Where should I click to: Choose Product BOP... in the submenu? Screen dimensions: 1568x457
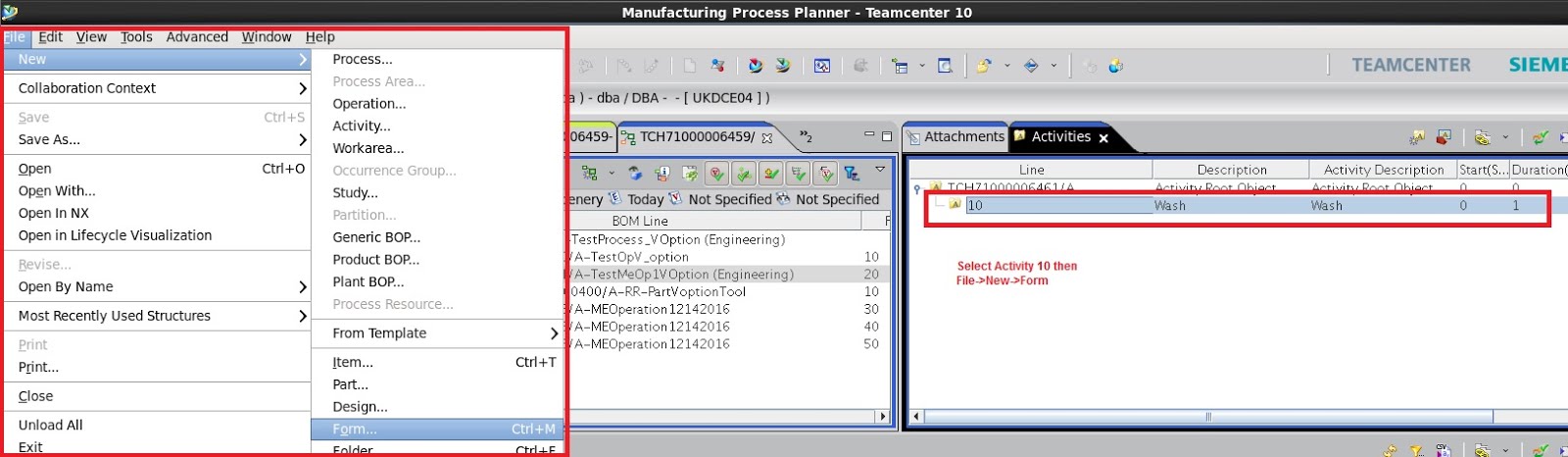click(x=376, y=260)
